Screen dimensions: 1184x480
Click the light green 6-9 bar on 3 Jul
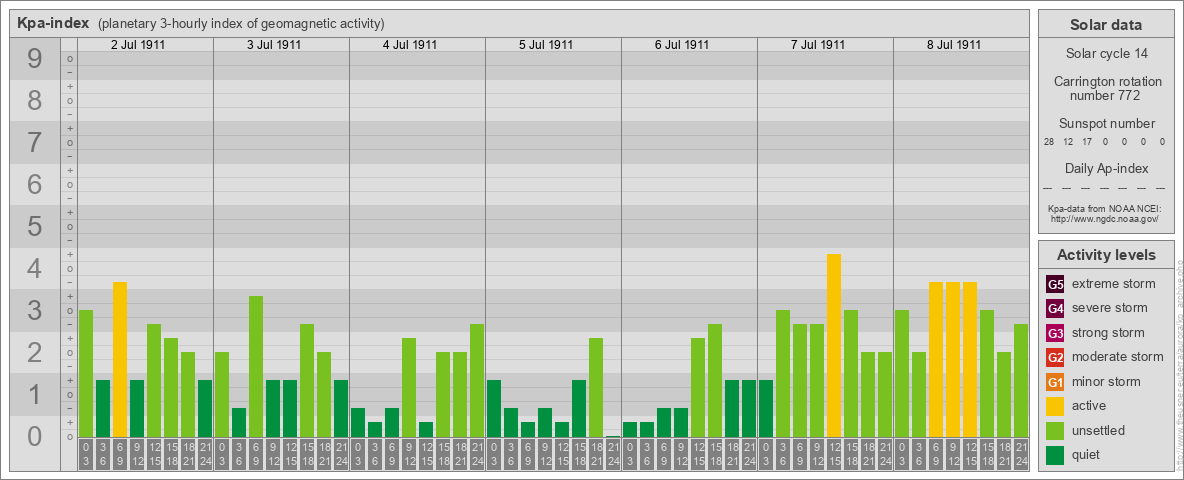point(256,366)
